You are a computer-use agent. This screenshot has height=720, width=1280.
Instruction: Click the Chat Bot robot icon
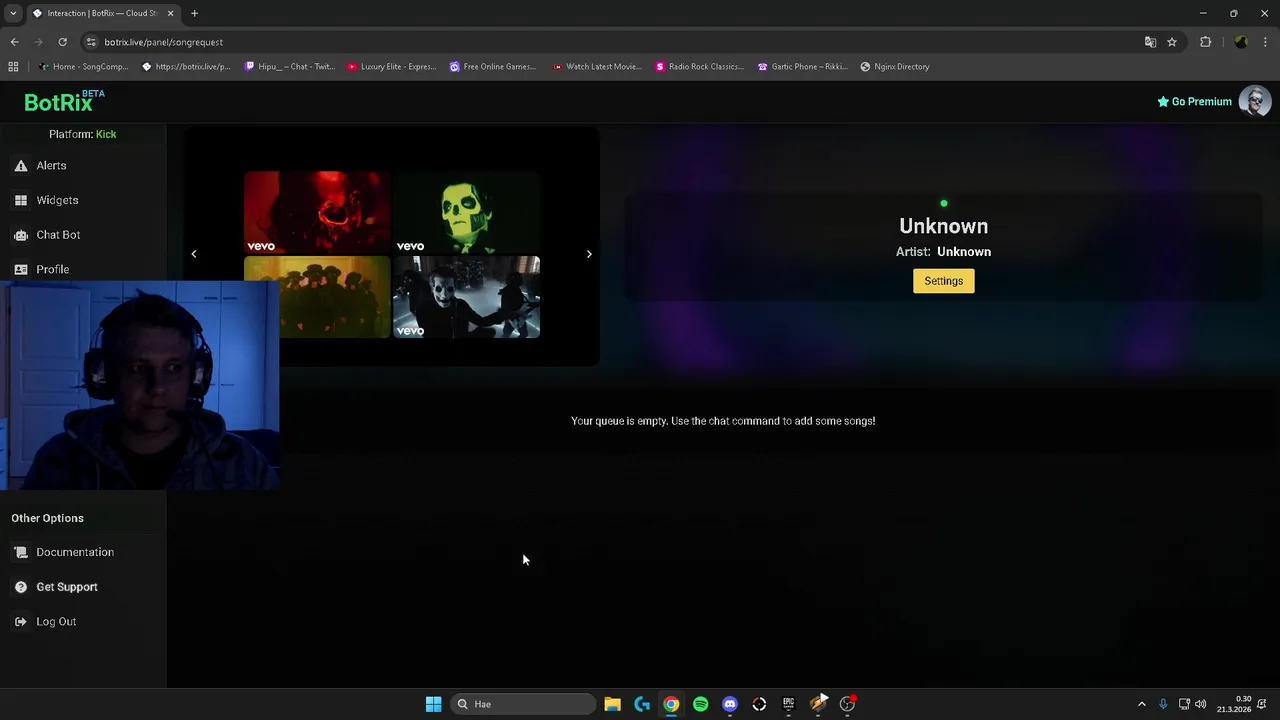coord(21,235)
